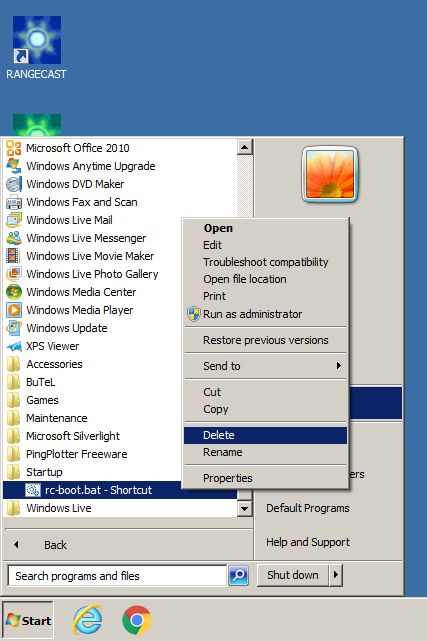
Task: Open the Shut down options arrow
Action: click(336, 575)
